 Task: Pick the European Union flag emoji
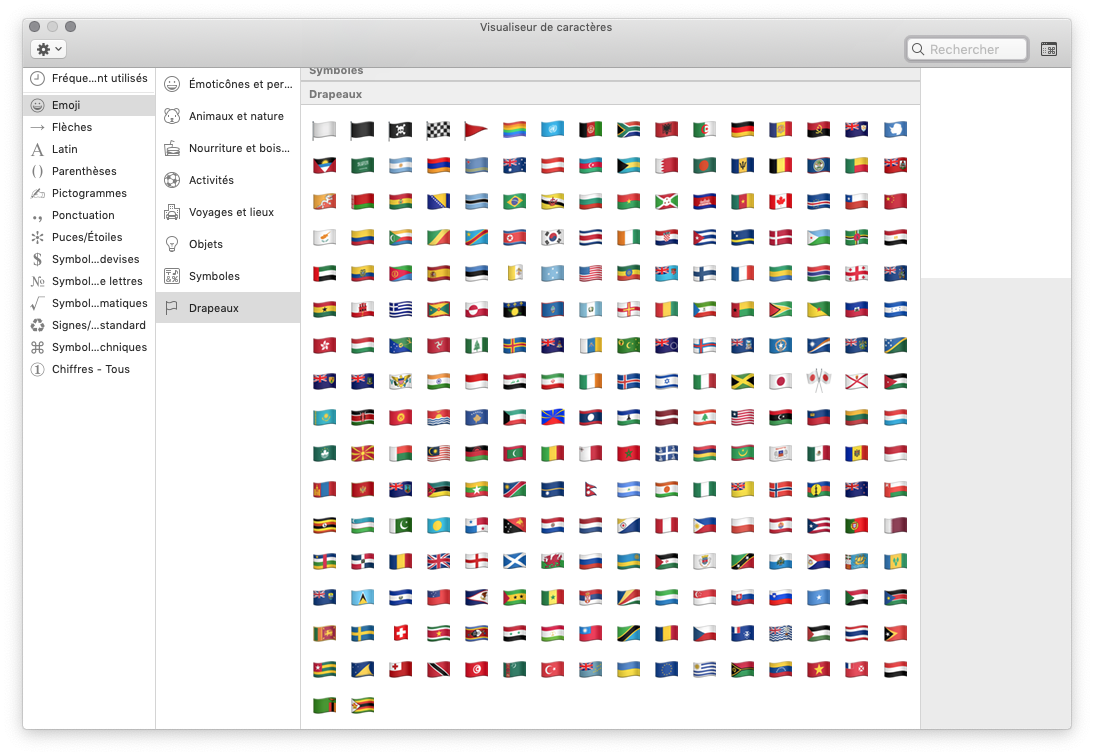666,670
